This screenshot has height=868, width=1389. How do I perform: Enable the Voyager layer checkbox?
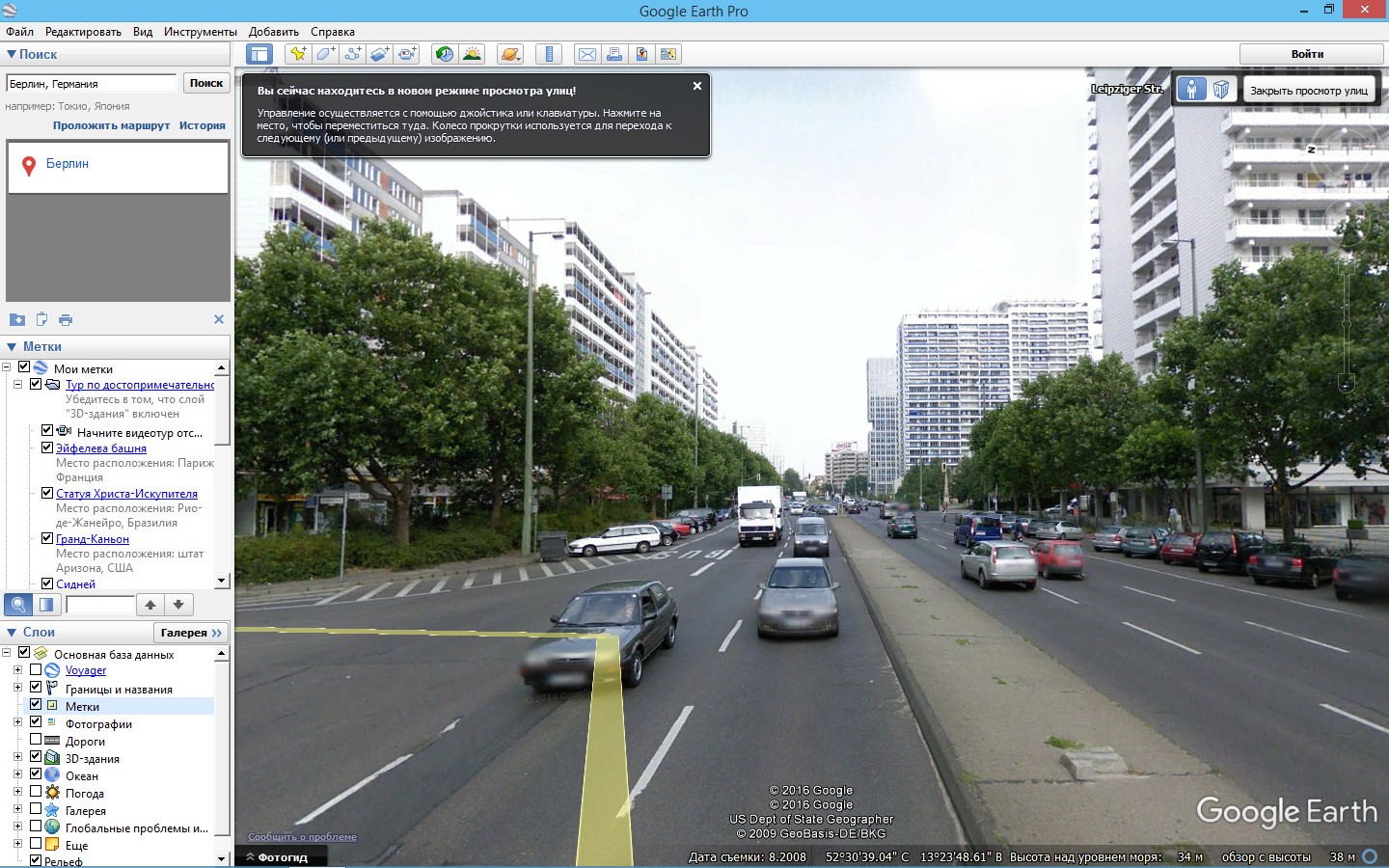coord(36,669)
